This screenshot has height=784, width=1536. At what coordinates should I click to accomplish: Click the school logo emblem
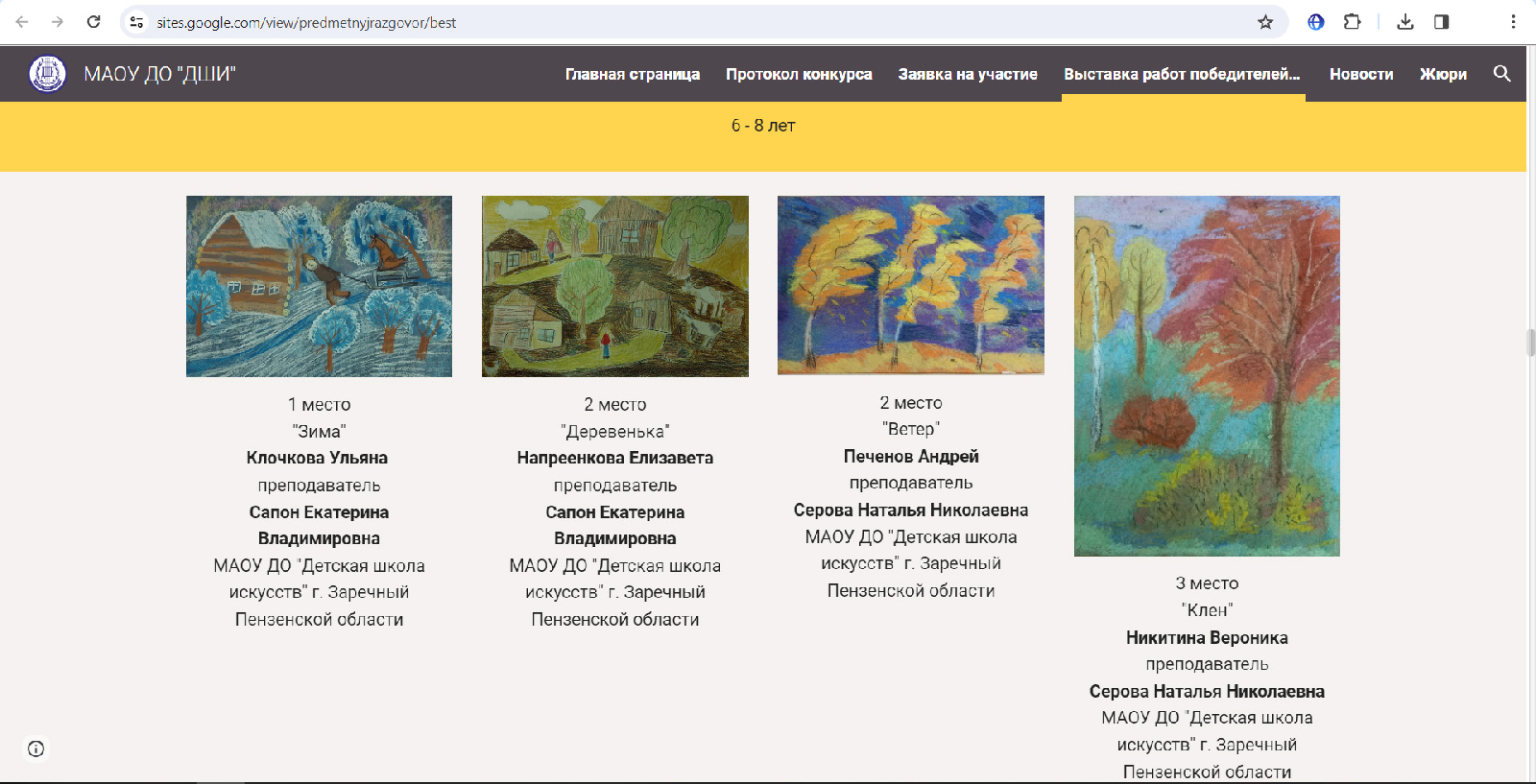47,74
